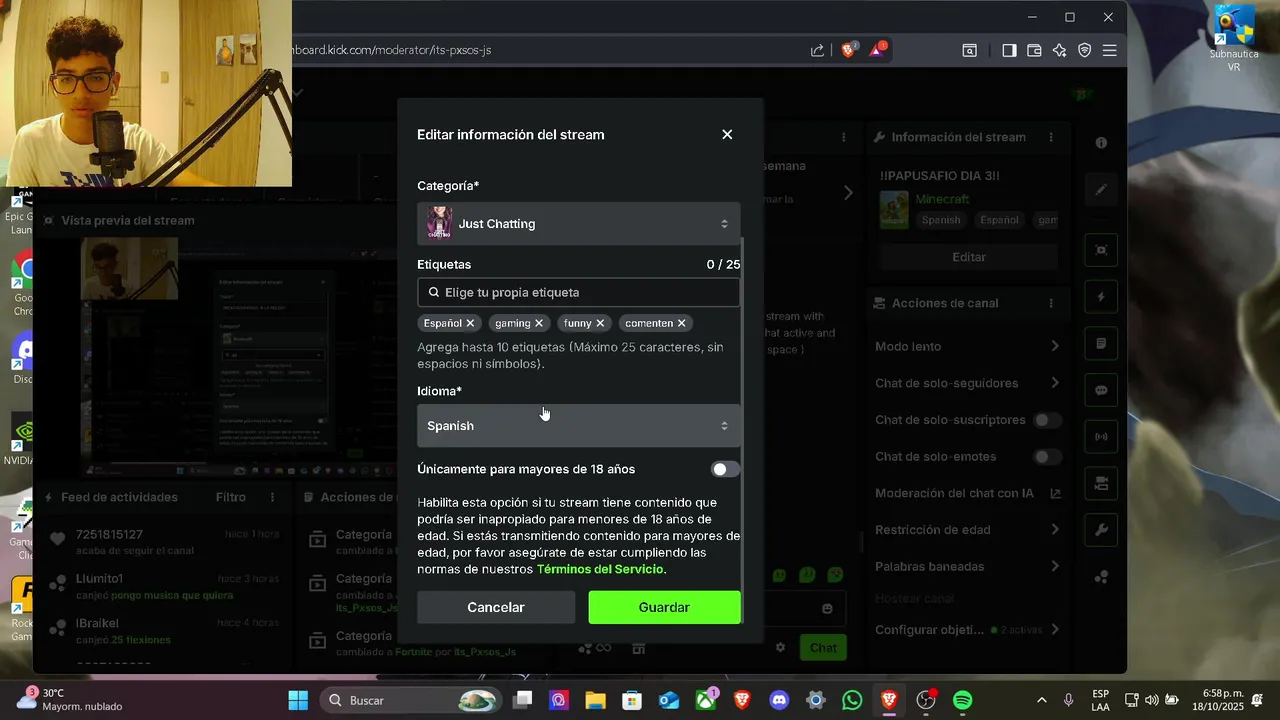
Task: Click the lightning bolt icon in sidebar
Action: (1101, 297)
